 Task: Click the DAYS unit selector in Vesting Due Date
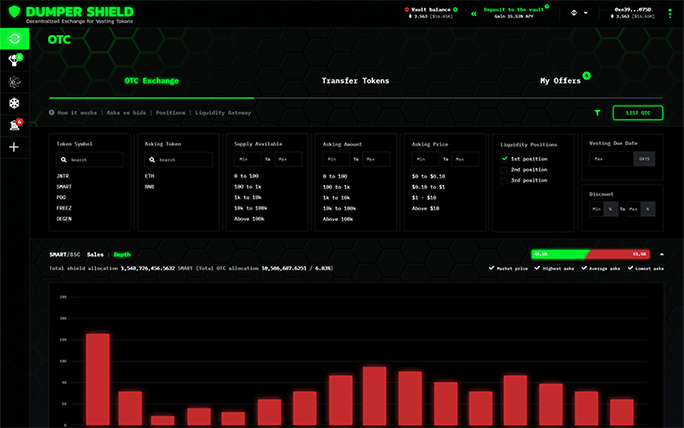644,159
